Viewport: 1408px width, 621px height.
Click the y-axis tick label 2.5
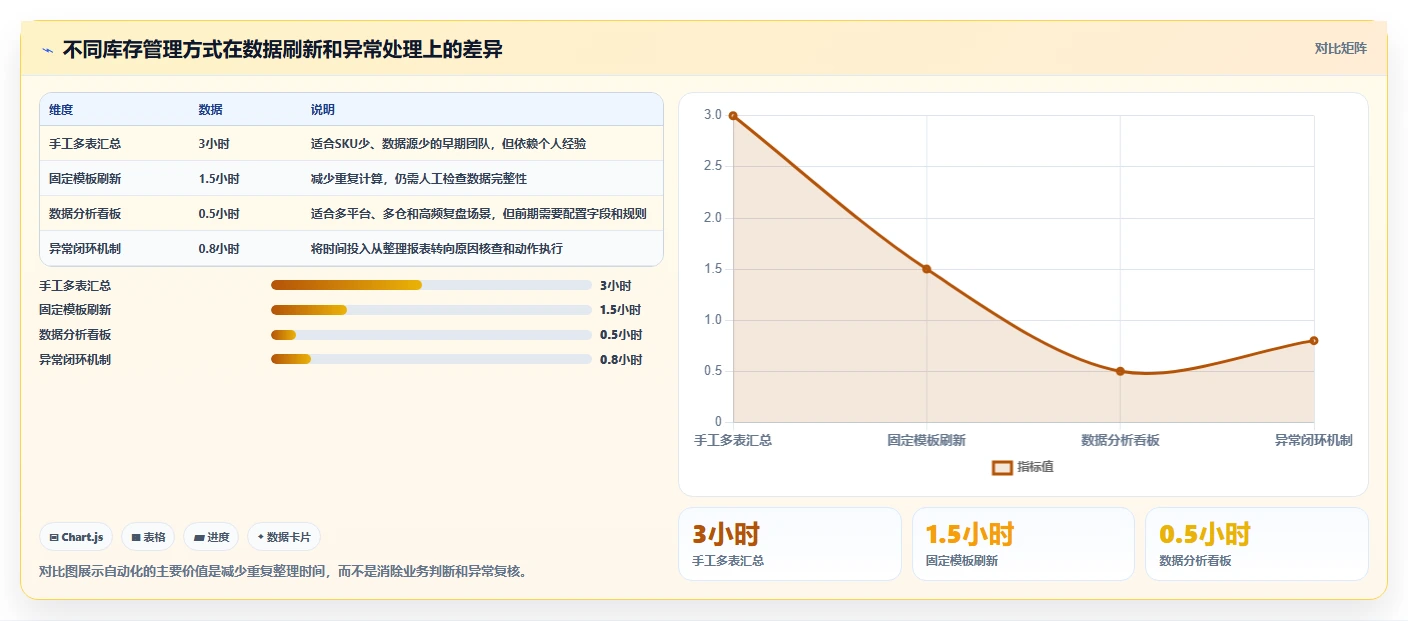pyautogui.click(x=712, y=166)
